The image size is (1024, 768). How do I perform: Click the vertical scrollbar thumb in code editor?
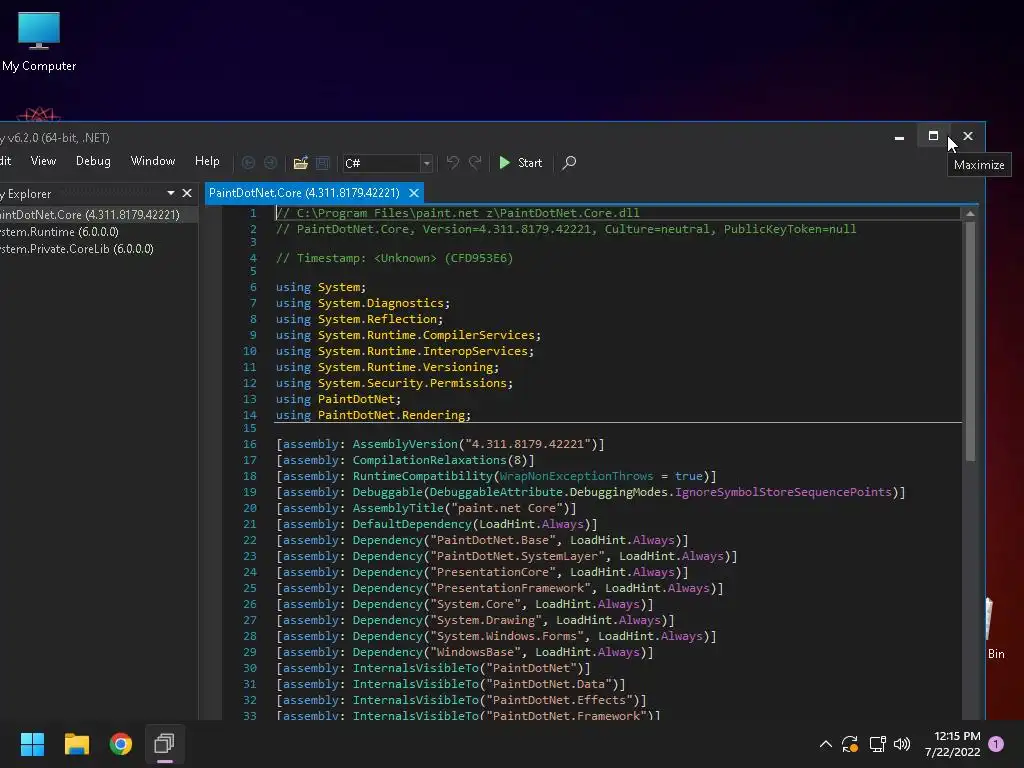pyautogui.click(x=970, y=342)
